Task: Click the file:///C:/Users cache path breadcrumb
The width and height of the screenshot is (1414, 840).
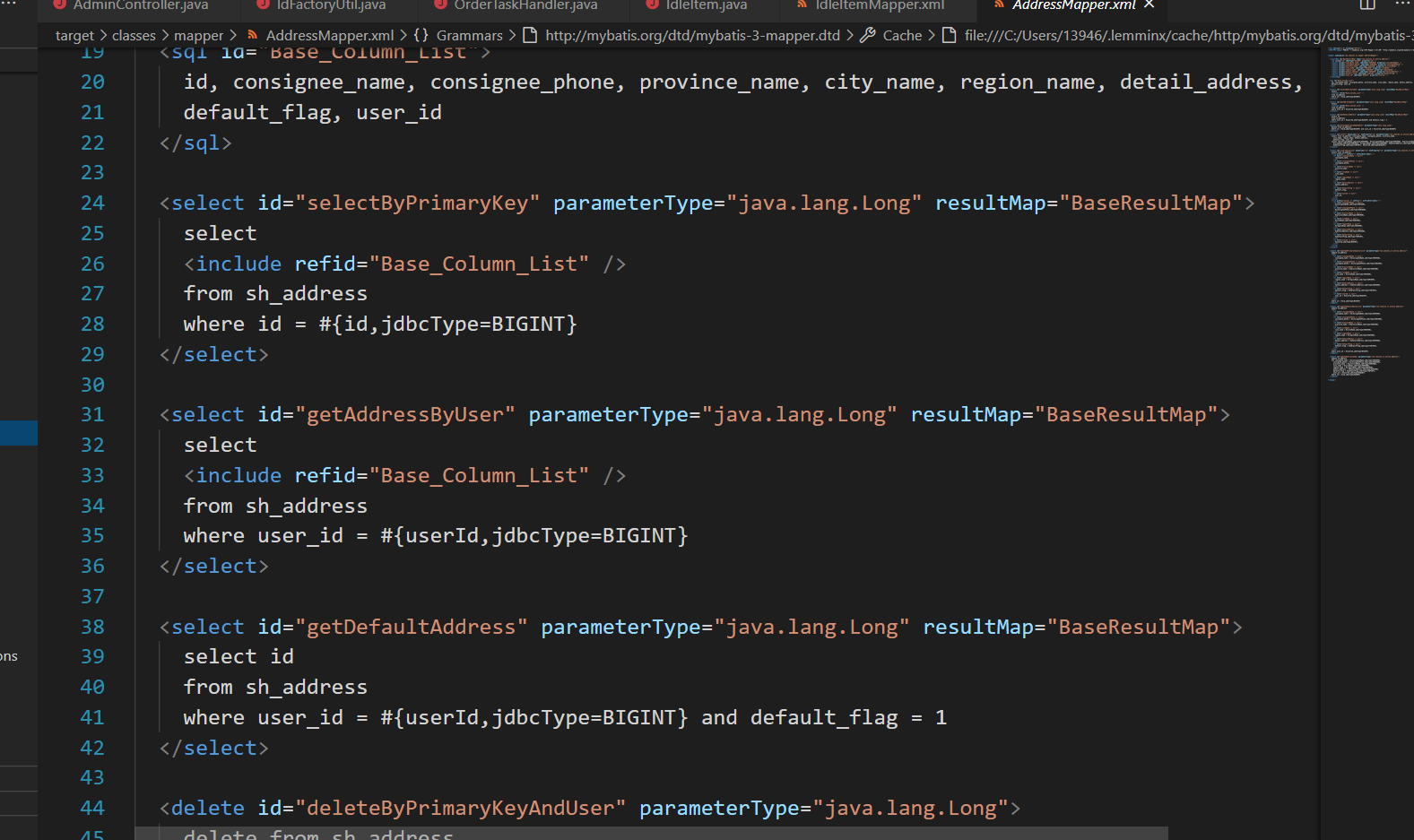Action: click(x=1188, y=36)
